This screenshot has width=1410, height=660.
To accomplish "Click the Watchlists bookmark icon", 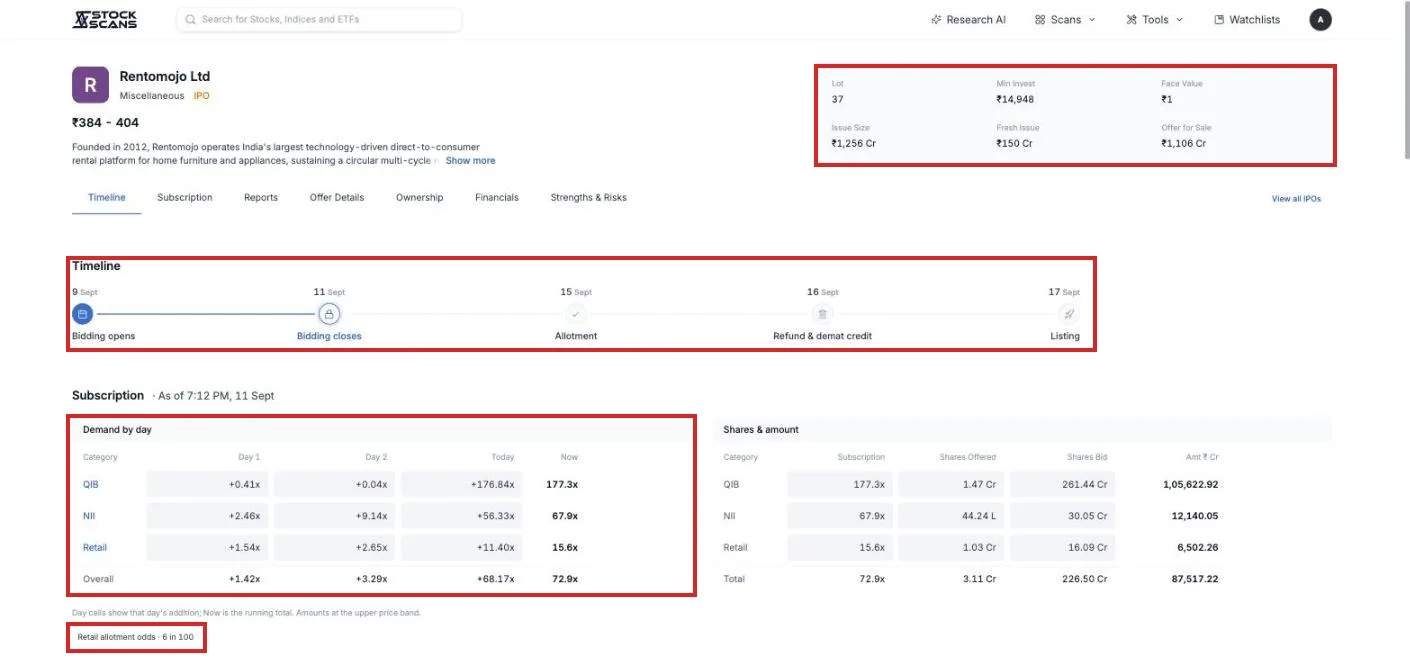I will click(x=1219, y=19).
